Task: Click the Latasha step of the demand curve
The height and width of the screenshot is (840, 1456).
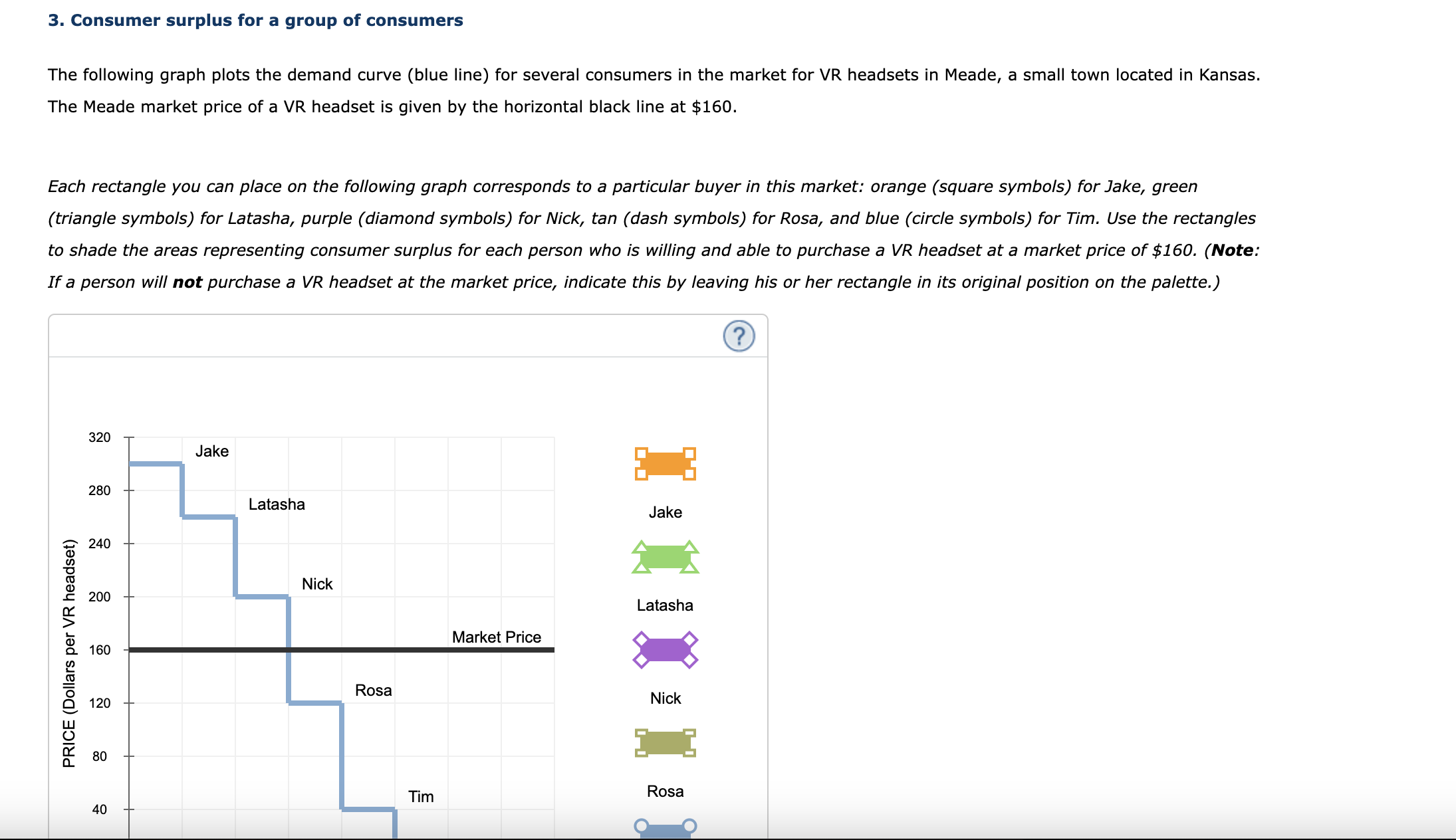Action: coord(208,517)
